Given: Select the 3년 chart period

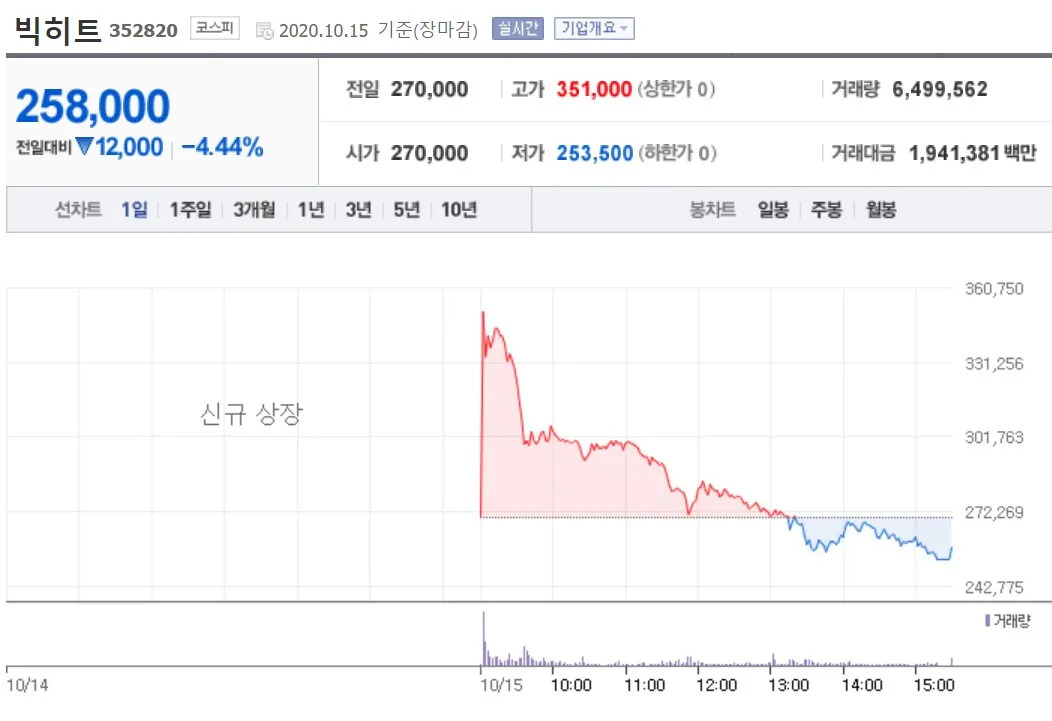Looking at the screenshot, I should point(358,210).
